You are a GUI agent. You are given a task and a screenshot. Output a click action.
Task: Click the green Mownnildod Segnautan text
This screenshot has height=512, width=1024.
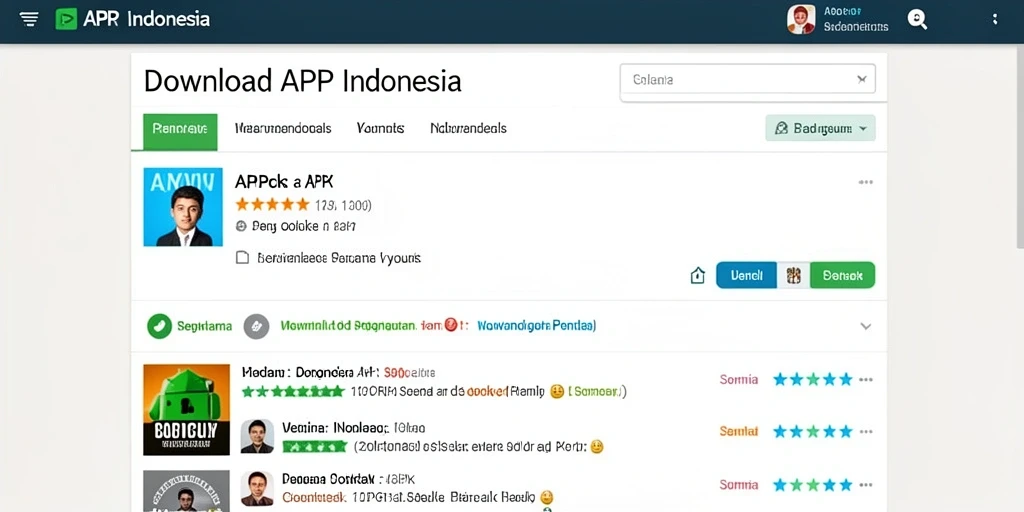click(347, 325)
